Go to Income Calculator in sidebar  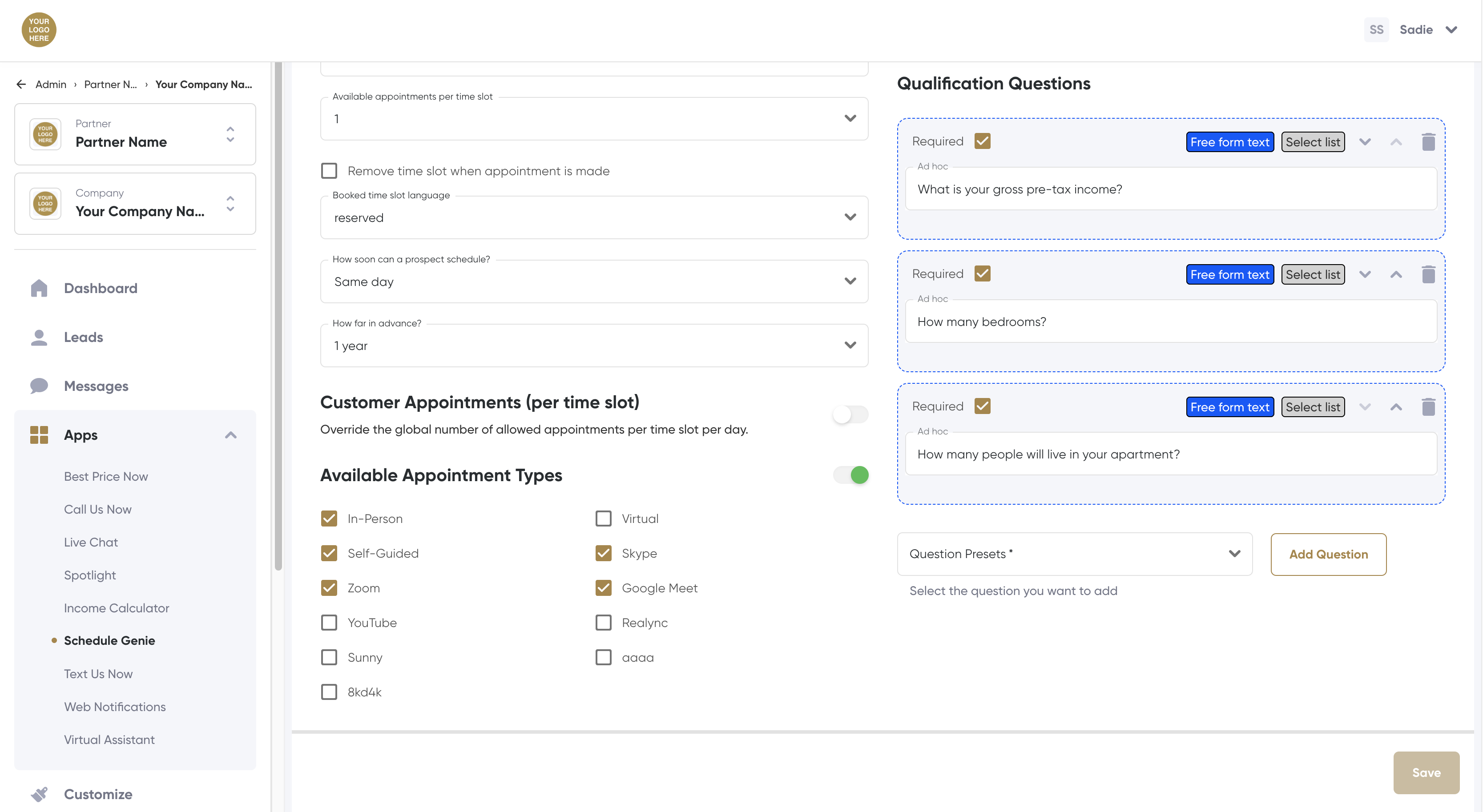[x=116, y=608]
